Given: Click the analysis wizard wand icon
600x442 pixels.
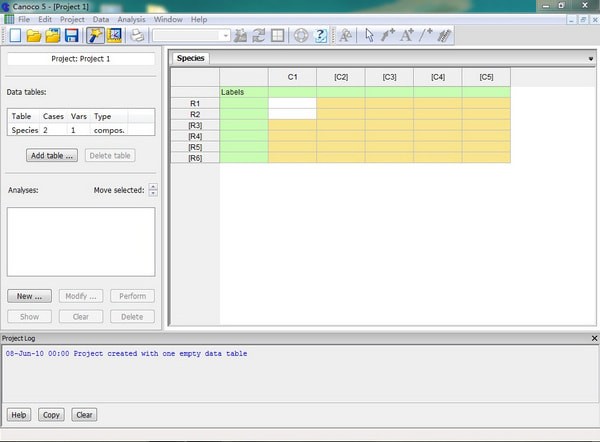Looking at the screenshot, I should [x=96, y=36].
